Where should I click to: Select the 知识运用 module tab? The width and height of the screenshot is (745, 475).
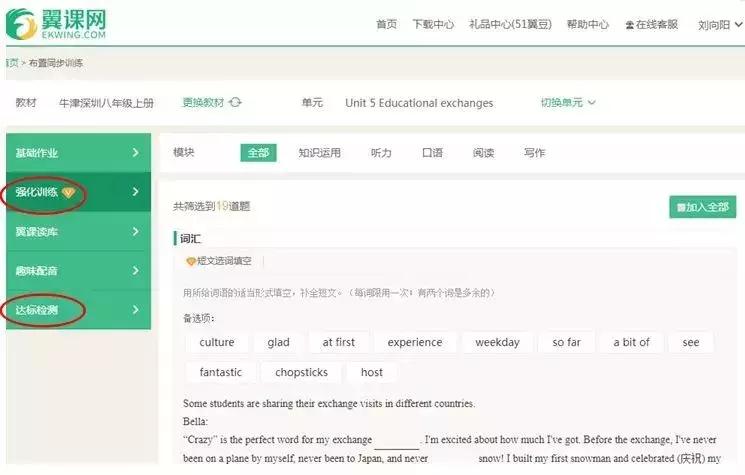(x=319, y=152)
